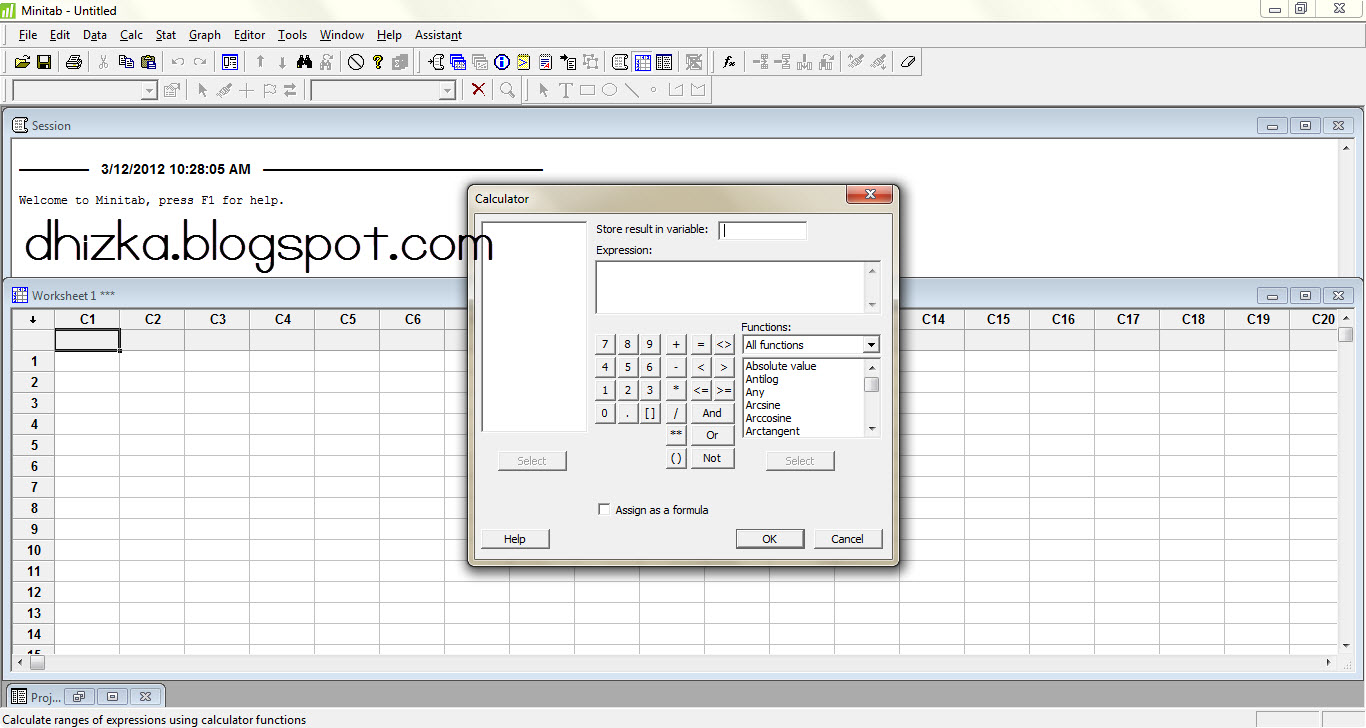
Task: Click row 7 header in worksheet
Action: pos(34,487)
